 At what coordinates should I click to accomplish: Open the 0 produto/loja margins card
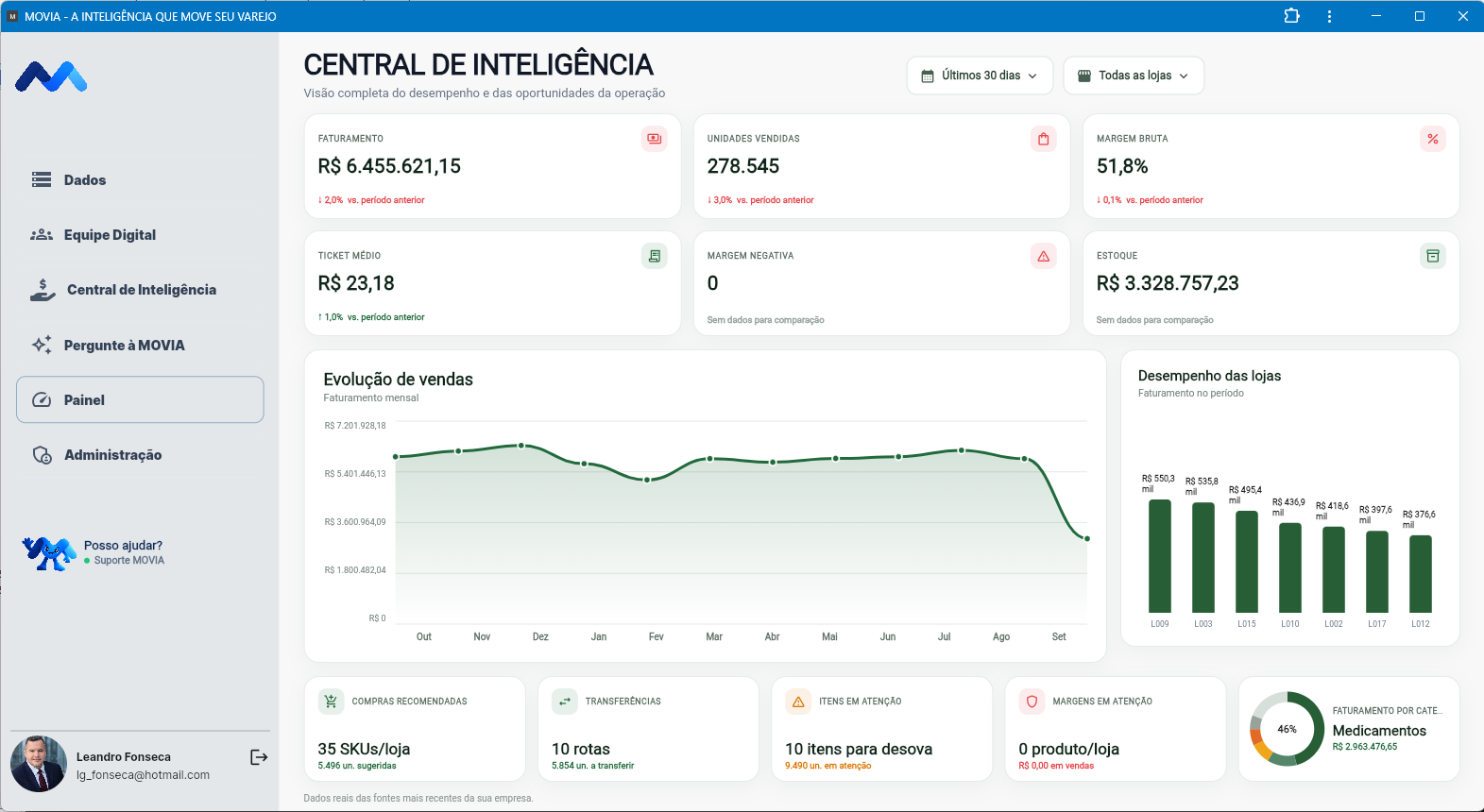1116,729
